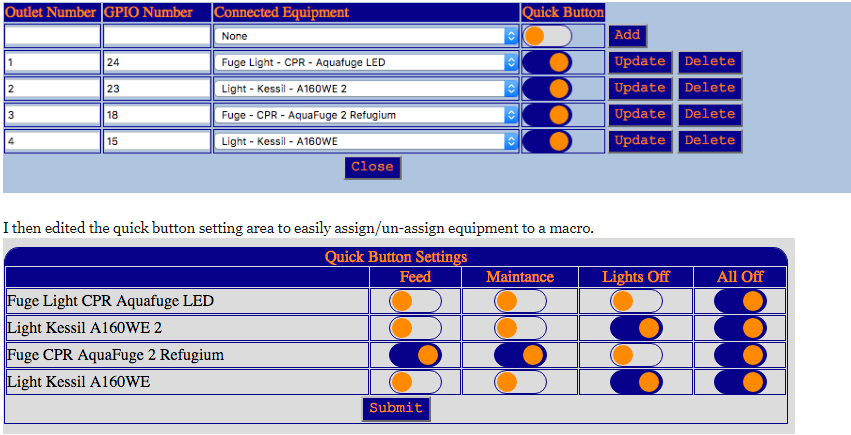The height and width of the screenshot is (435, 851).
Task: Click the empty Outlet Number field
Action: (52, 36)
